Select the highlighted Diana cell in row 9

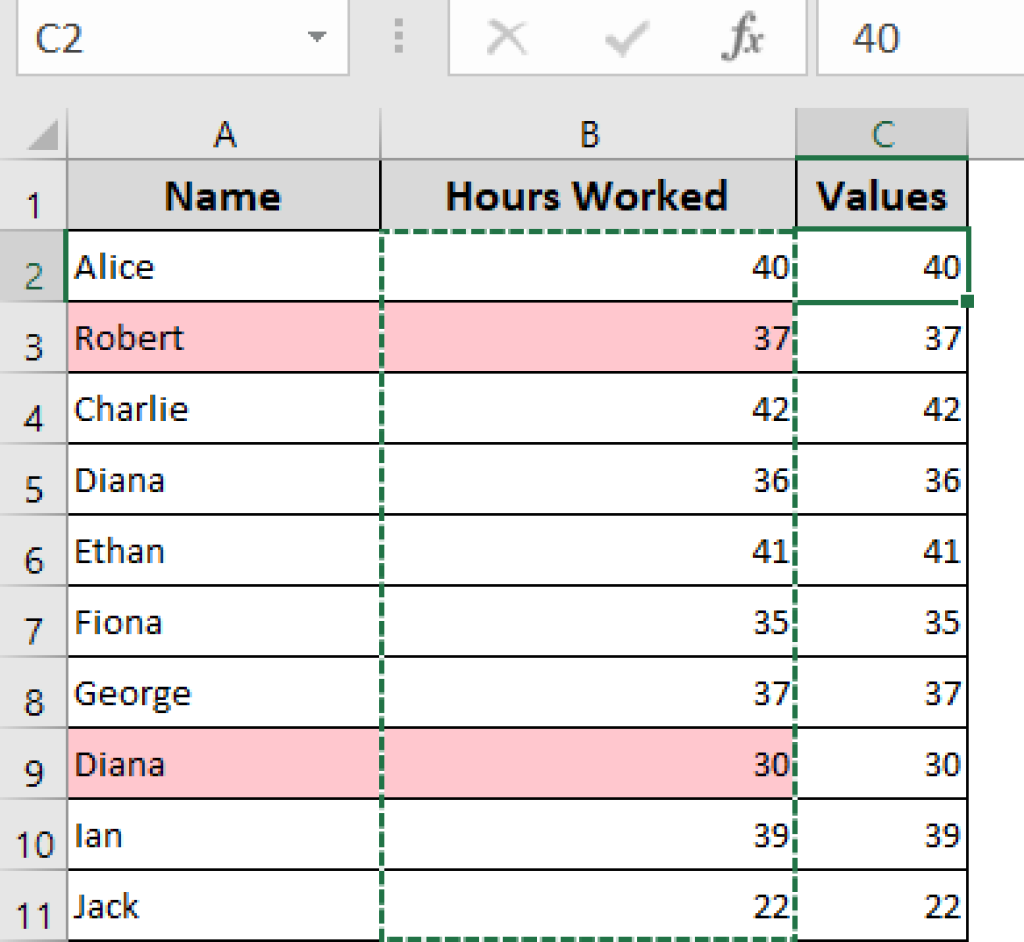(x=222, y=764)
